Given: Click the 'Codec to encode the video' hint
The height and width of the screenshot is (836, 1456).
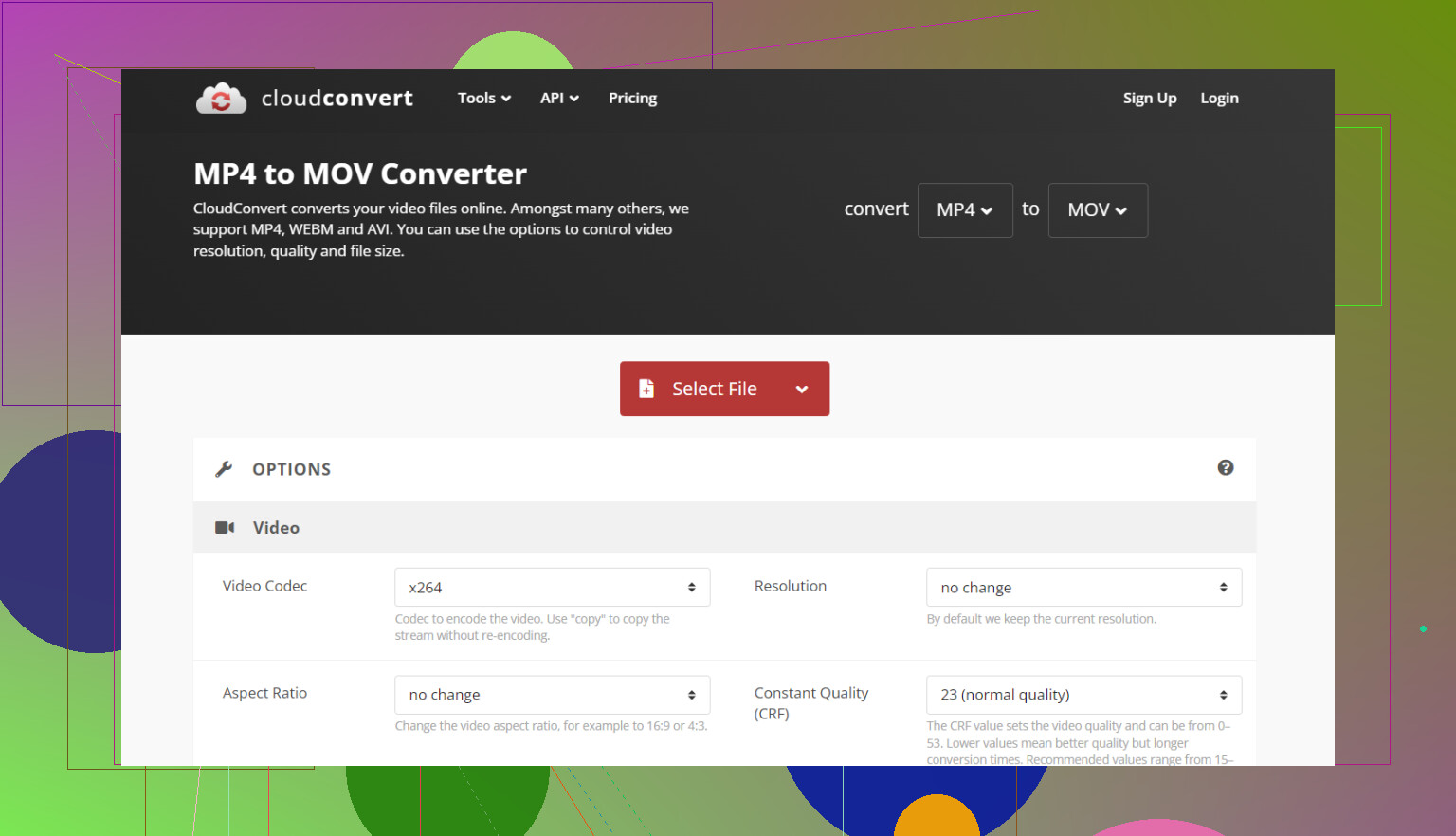Looking at the screenshot, I should (533, 627).
